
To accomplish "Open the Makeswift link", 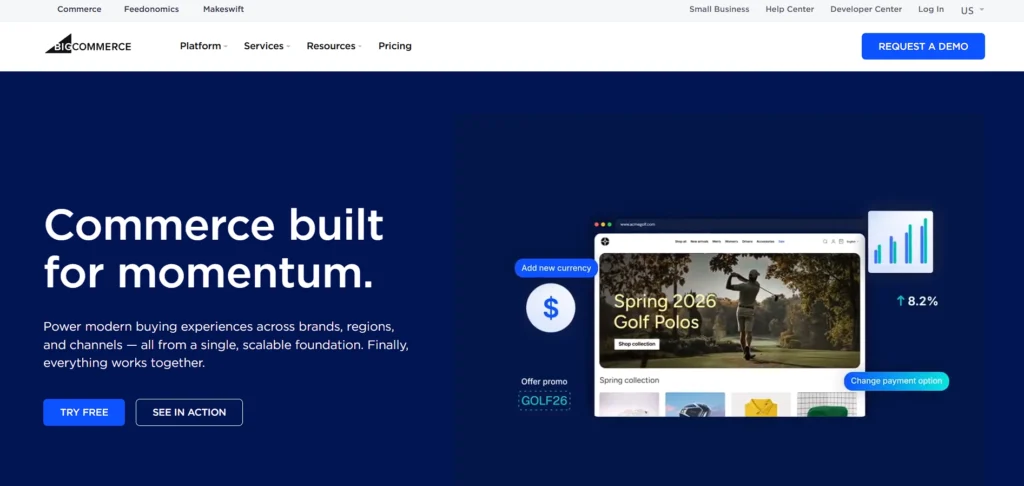I will point(223,9).
